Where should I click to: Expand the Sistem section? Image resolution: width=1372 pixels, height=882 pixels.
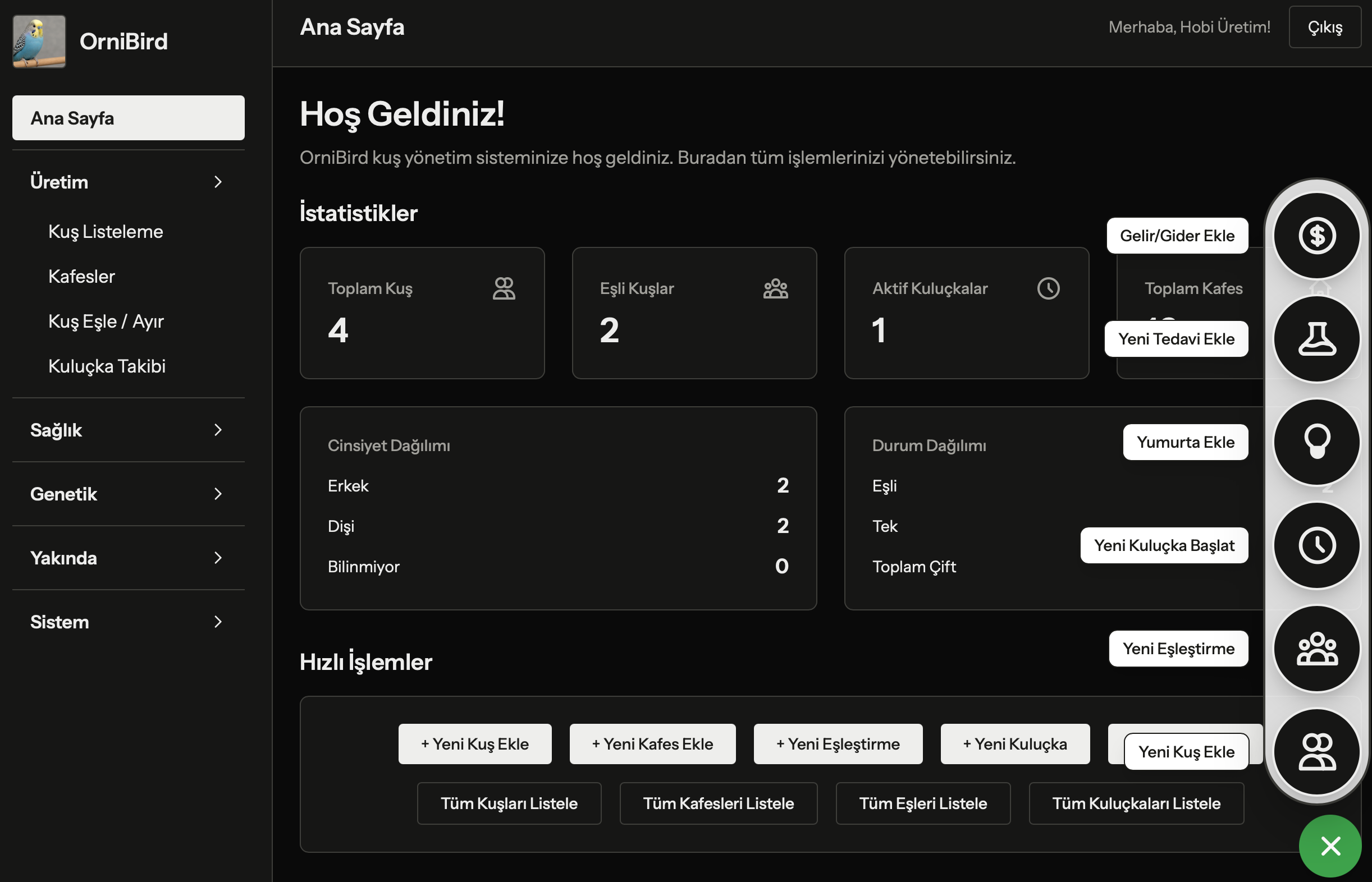[x=218, y=622]
